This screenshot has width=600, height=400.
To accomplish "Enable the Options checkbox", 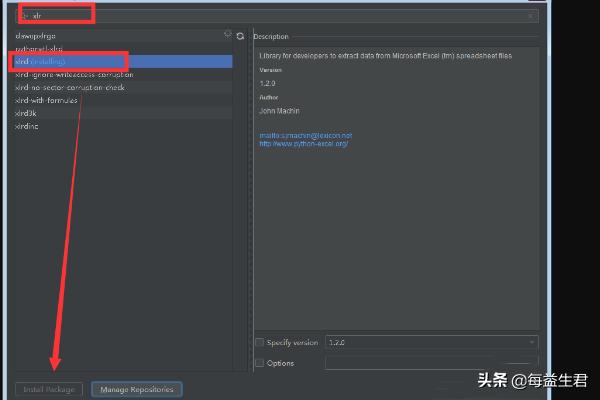I will click(260, 363).
